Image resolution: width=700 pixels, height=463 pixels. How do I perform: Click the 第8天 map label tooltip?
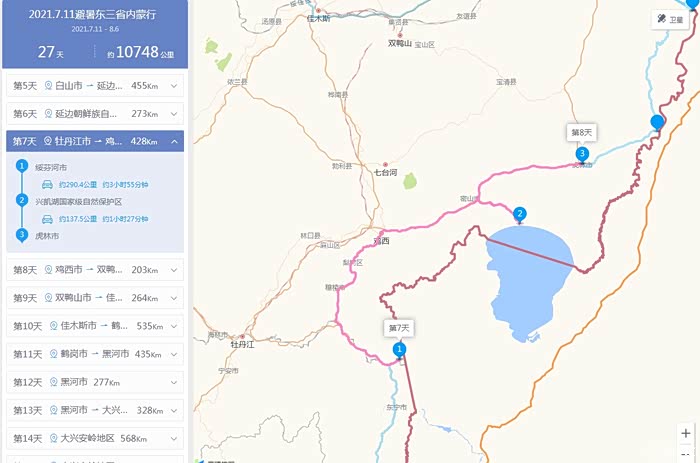[x=582, y=133]
